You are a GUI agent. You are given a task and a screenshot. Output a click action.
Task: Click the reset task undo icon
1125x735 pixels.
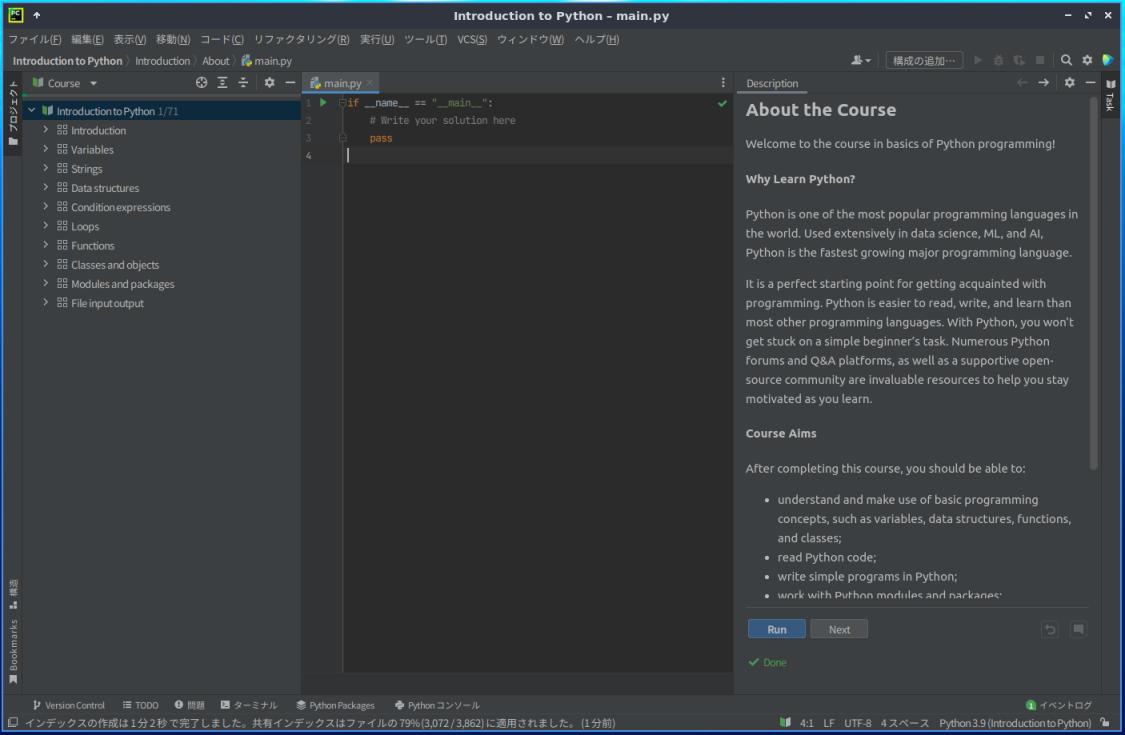(1050, 629)
